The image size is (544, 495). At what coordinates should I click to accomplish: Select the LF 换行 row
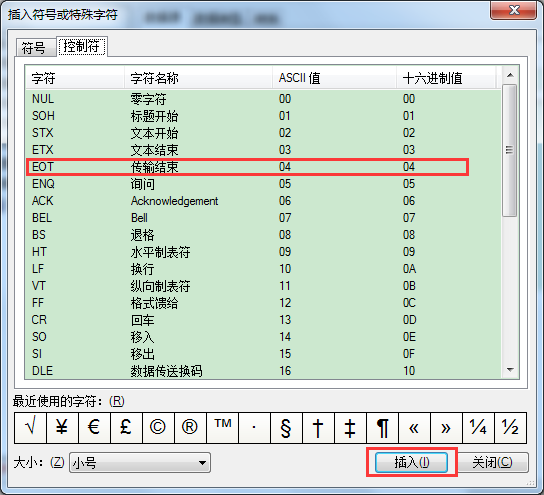264,269
